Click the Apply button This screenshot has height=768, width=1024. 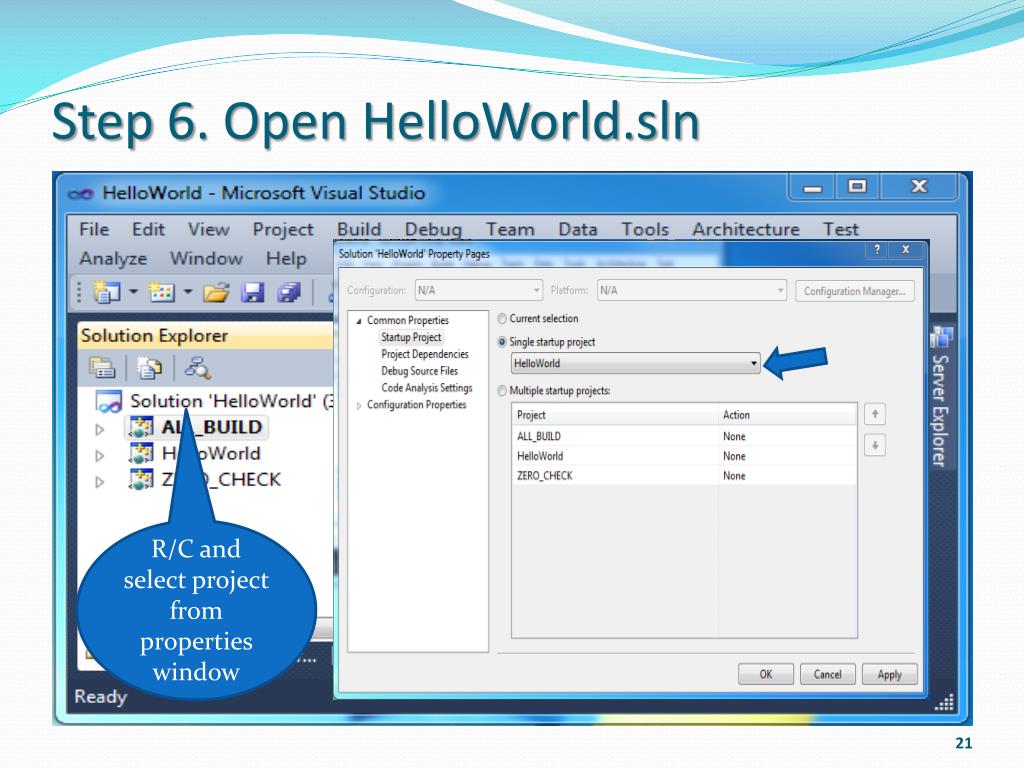click(x=889, y=674)
